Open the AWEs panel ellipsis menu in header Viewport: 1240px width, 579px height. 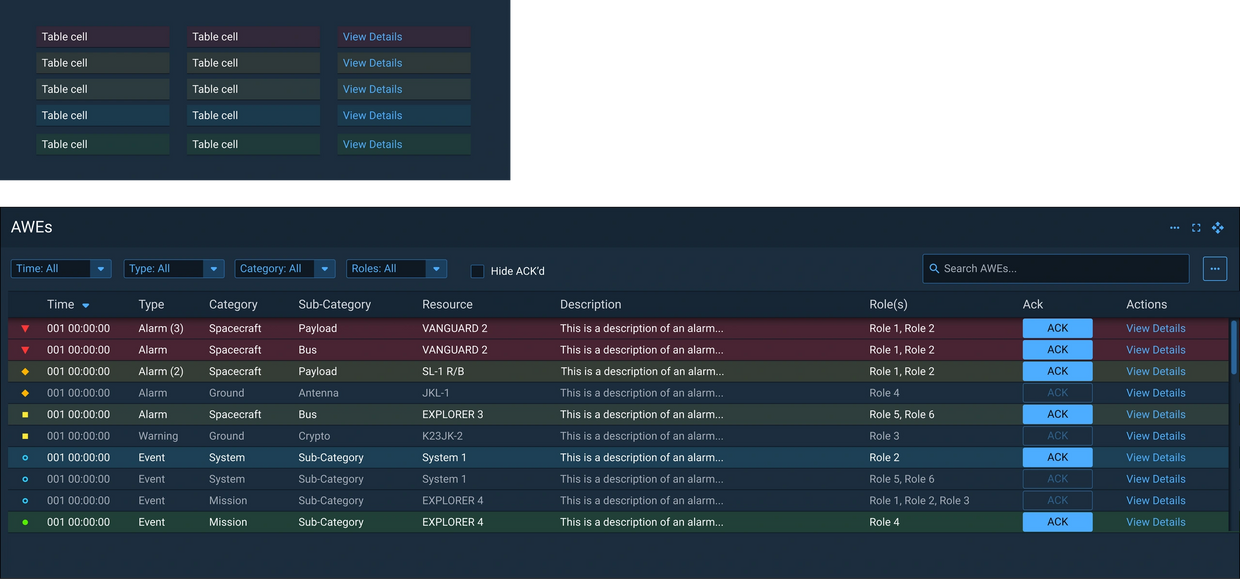tap(1174, 228)
